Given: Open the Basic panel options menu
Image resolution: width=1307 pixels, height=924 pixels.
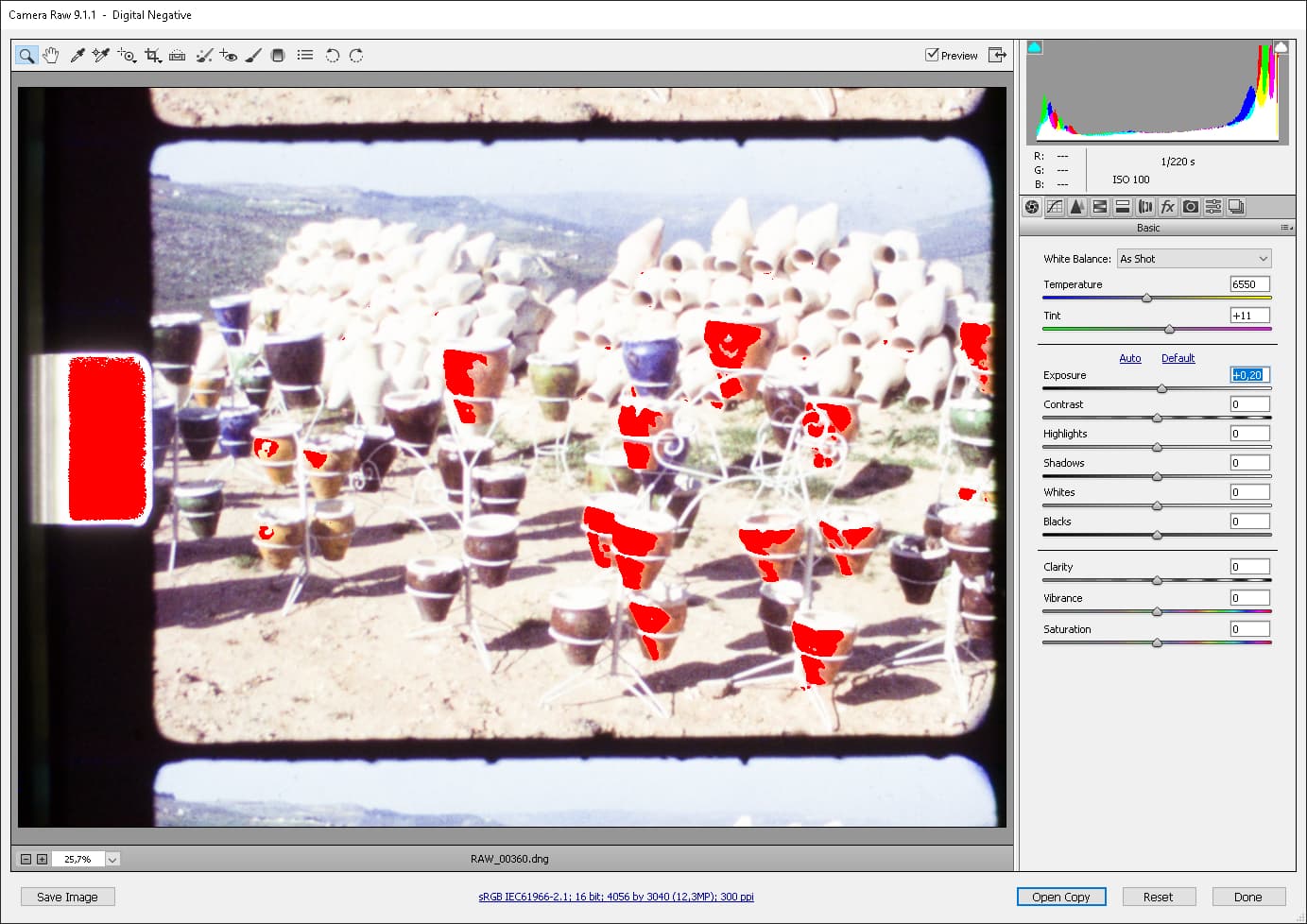Looking at the screenshot, I should [x=1286, y=228].
